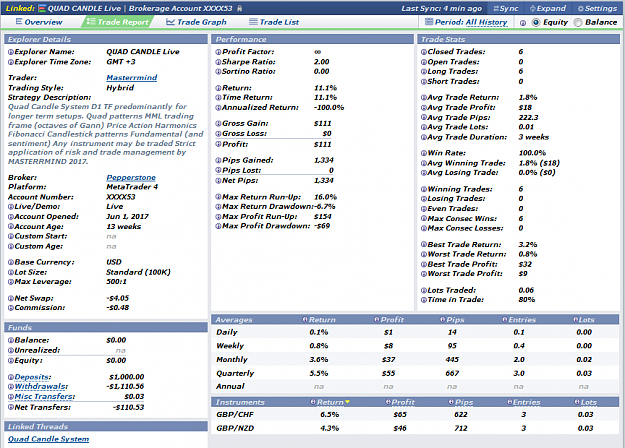
Task: Select the Equity radio button
Action: [536, 22]
